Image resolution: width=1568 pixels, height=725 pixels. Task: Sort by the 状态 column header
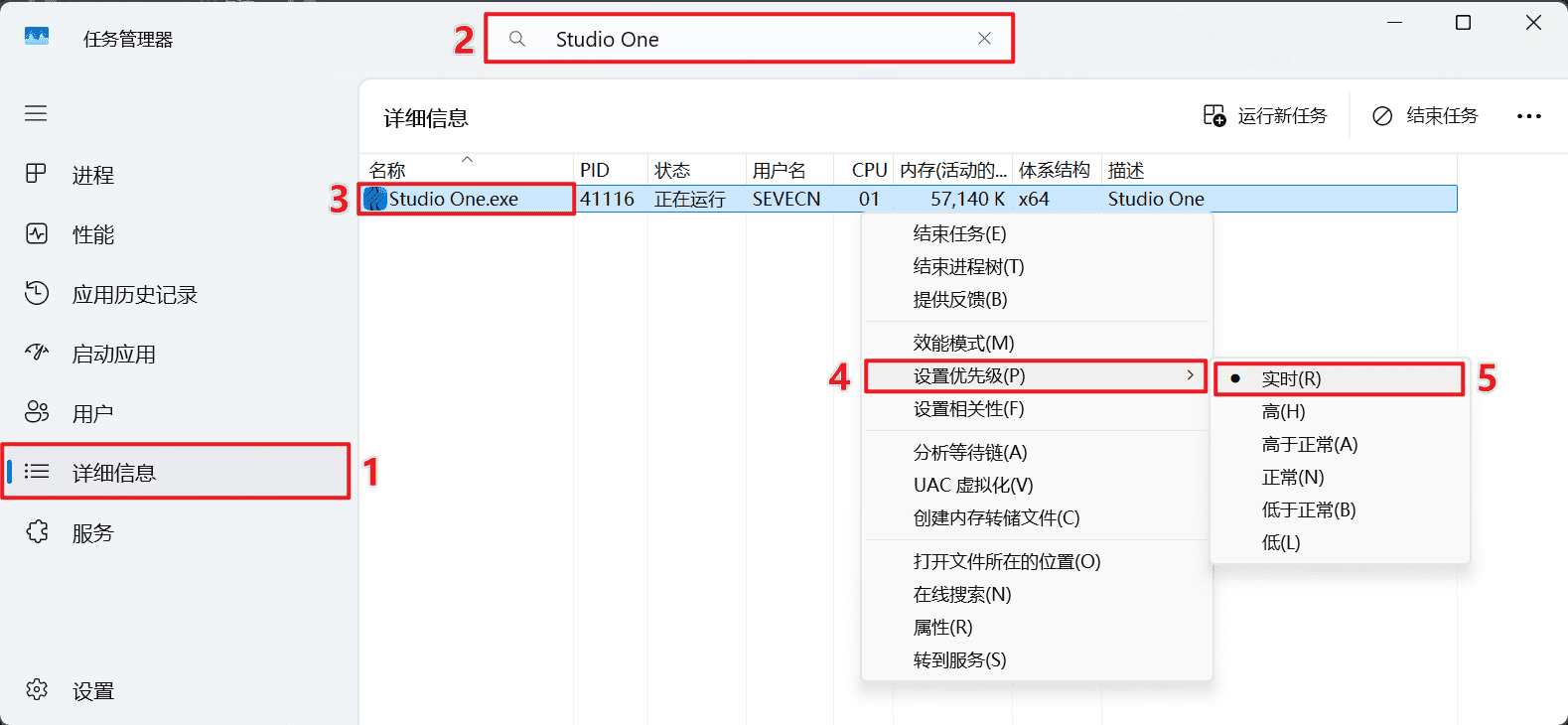point(697,170)
